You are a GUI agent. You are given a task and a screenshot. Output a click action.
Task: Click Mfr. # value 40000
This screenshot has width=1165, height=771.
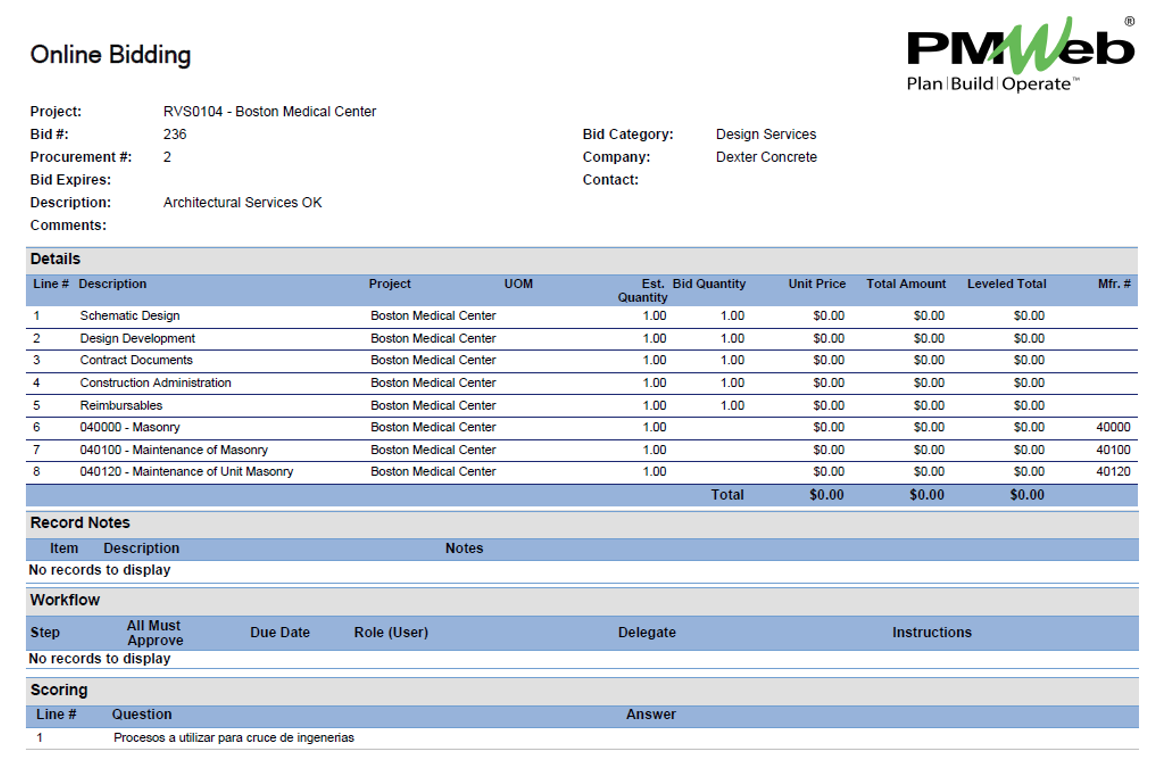(x=1113, y=427)
